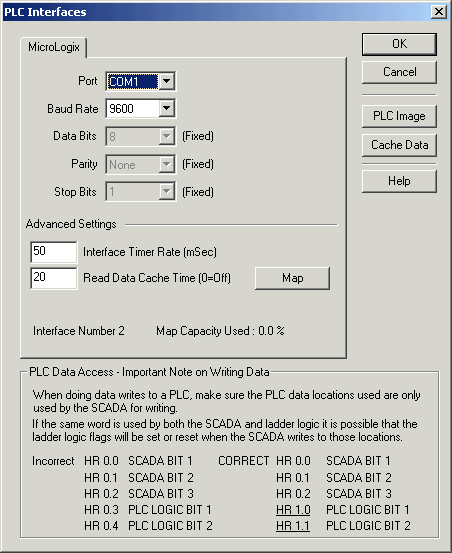Click the Cache Data button
452x553 pixels.
click(399, 145)
